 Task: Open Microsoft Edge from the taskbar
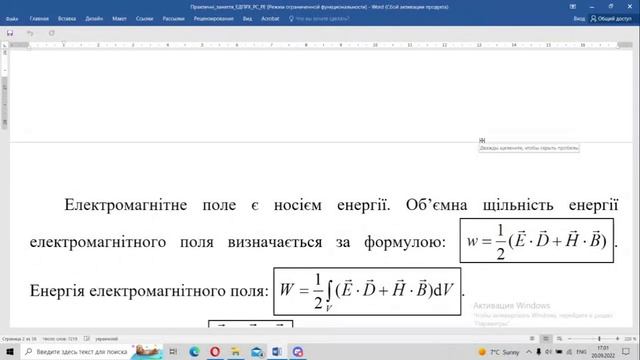(194, 352)
